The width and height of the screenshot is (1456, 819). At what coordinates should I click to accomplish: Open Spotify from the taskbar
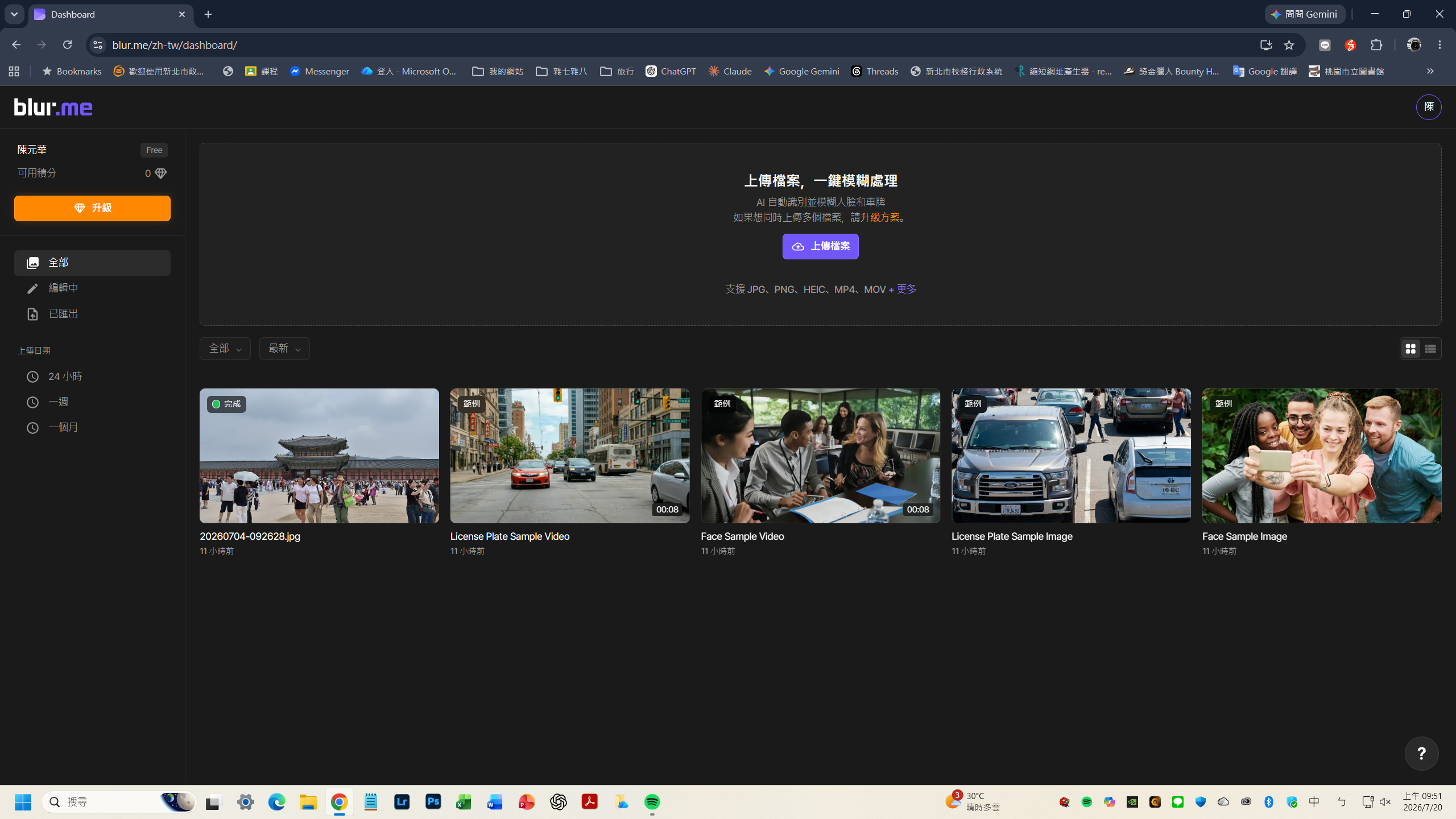(x=652, y=802)
